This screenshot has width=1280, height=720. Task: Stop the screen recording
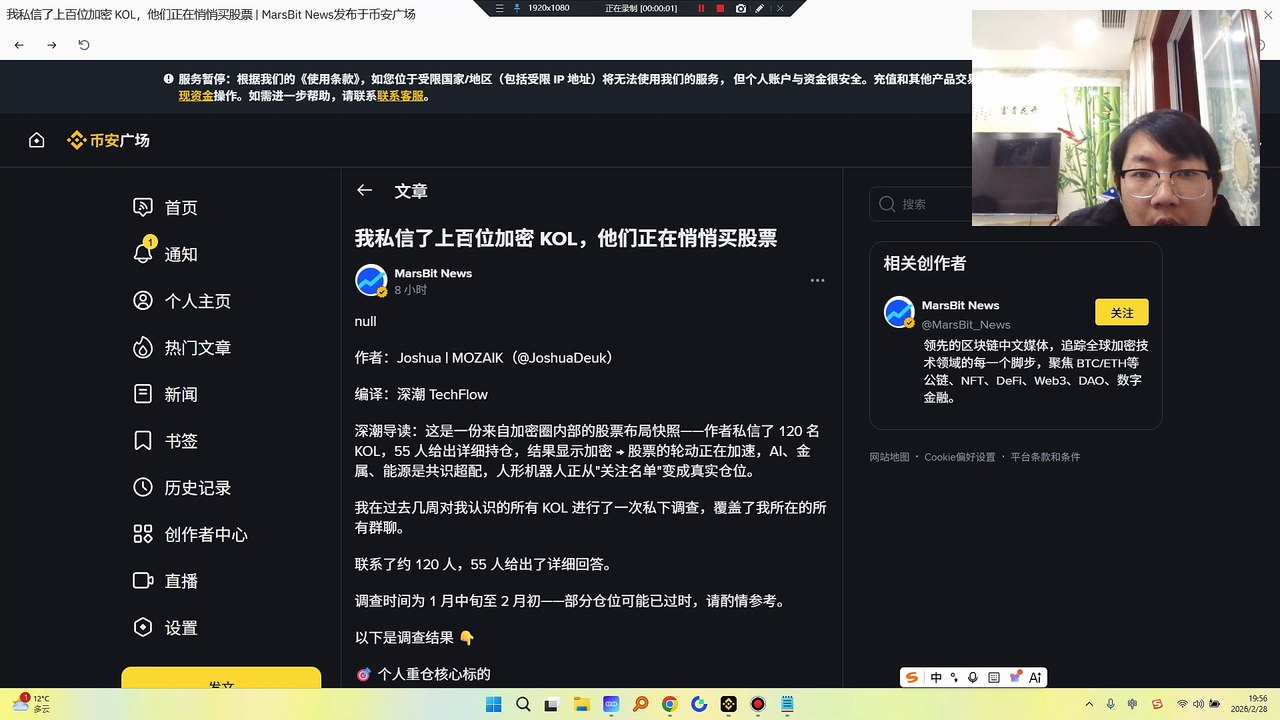click(x=720, y=8)
